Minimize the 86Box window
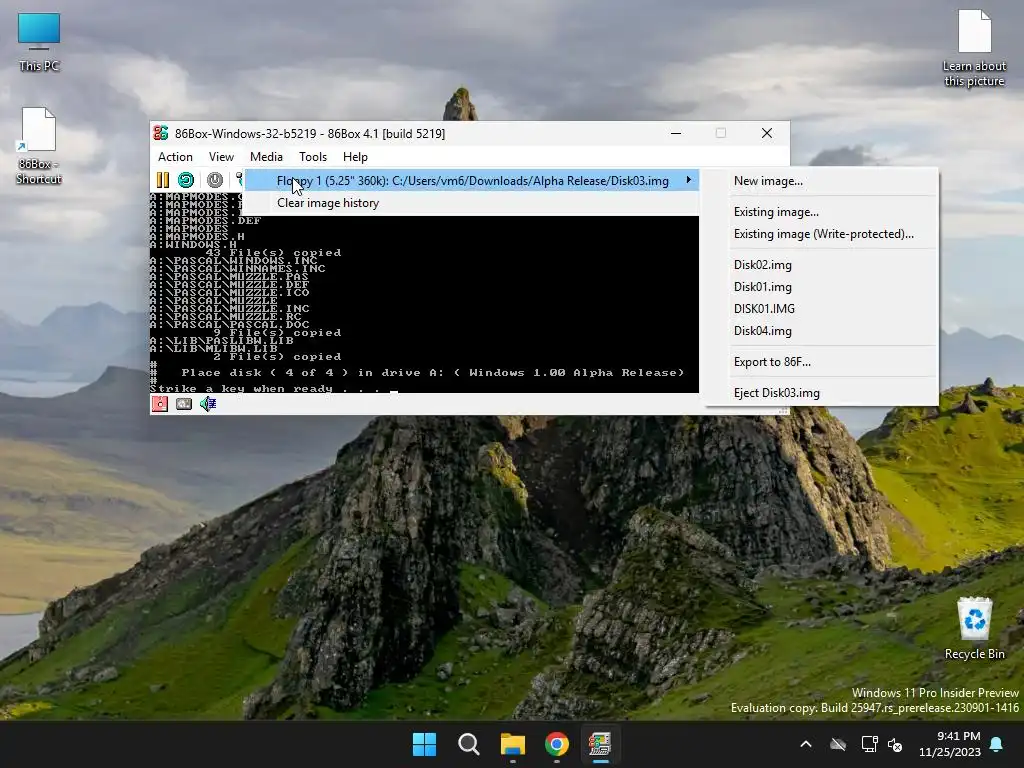This screenshot has height=768, width=1024. click(676, 133)
